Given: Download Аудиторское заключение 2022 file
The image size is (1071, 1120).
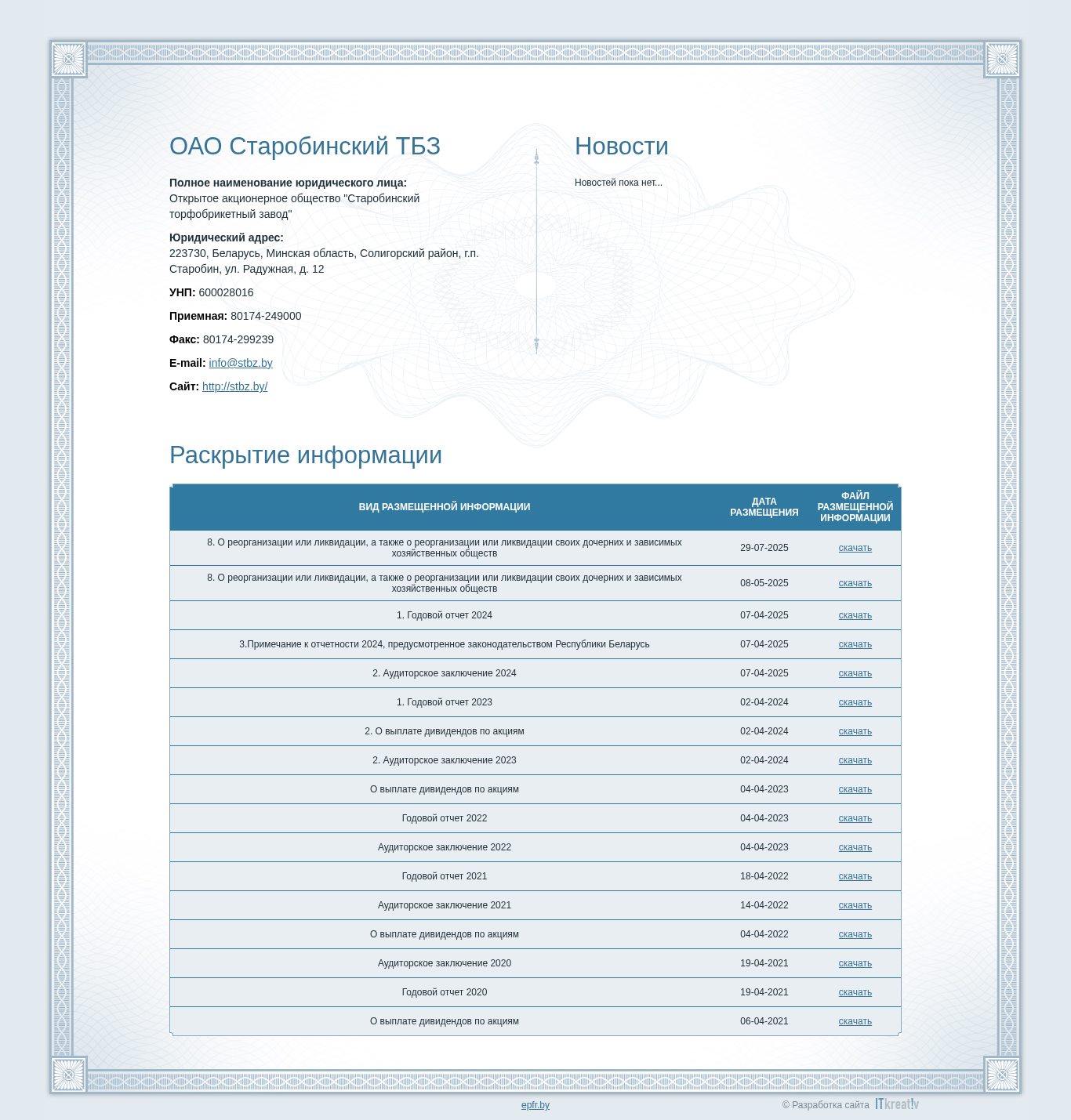Looking at the screenshot, I should 855,847.
